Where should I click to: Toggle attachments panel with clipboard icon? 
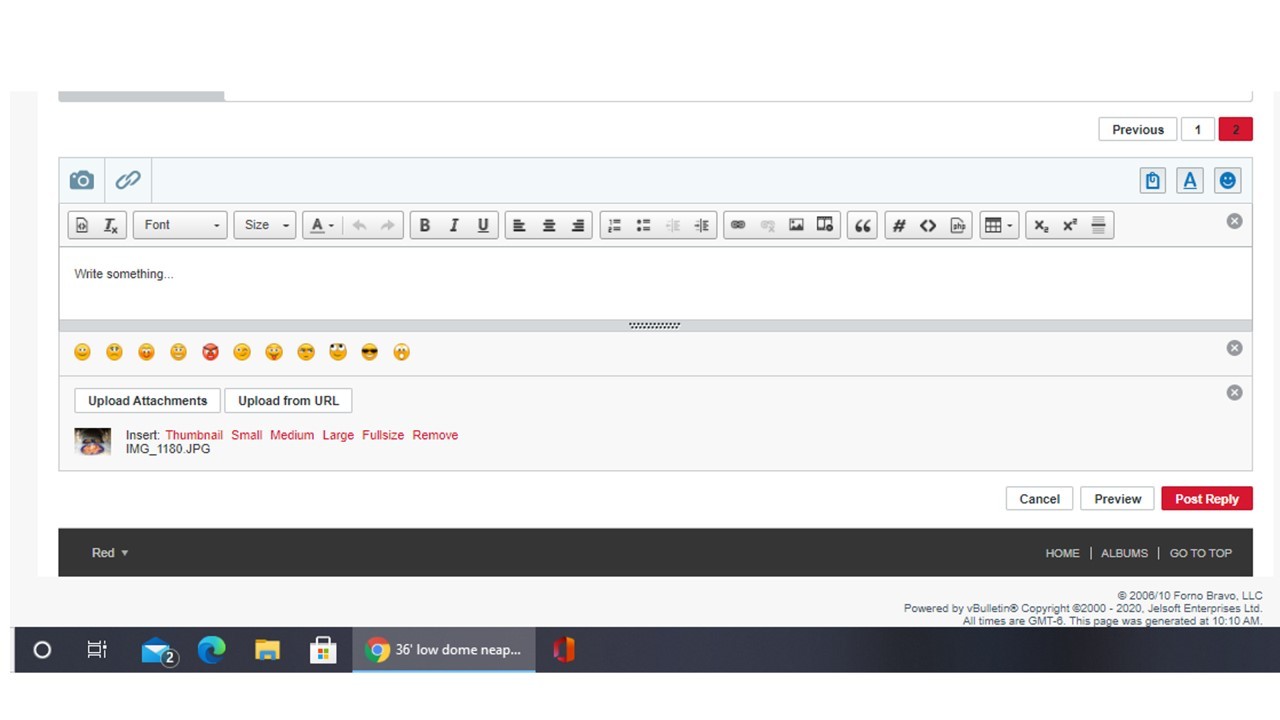[x=1153, y=181]
